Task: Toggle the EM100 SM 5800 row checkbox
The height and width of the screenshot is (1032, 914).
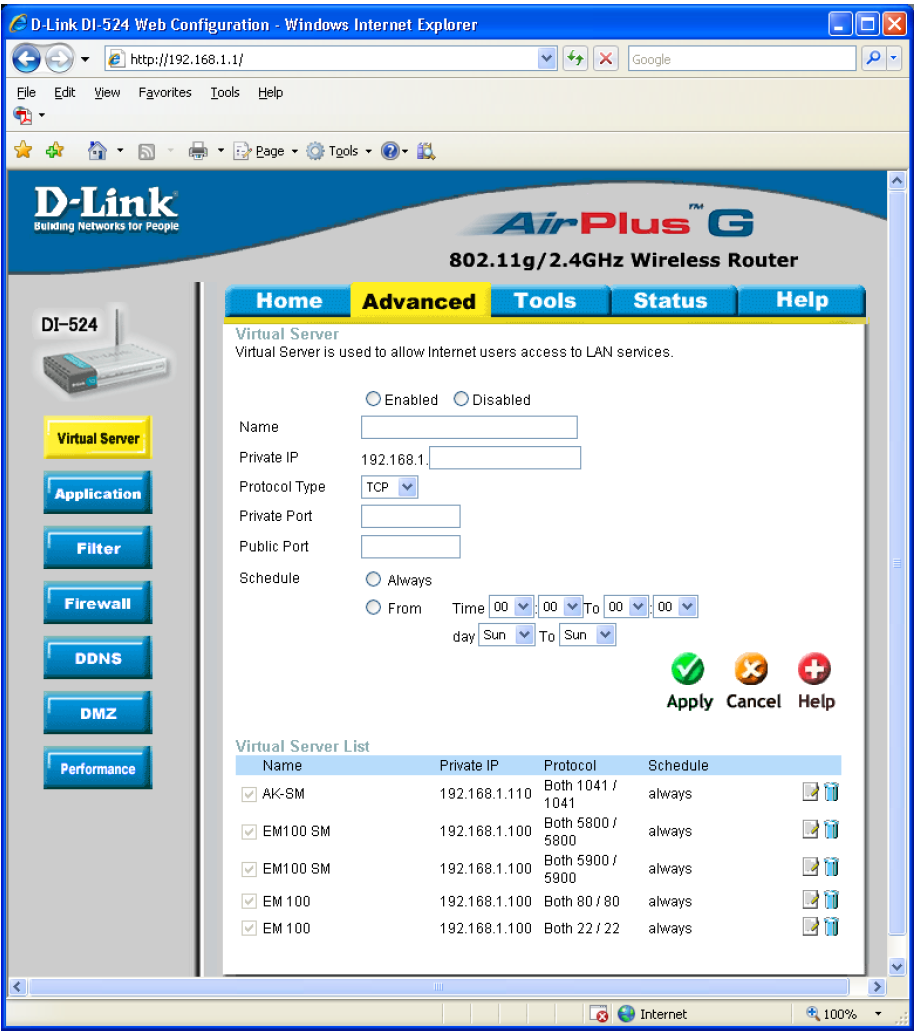Action: [249, 832]
